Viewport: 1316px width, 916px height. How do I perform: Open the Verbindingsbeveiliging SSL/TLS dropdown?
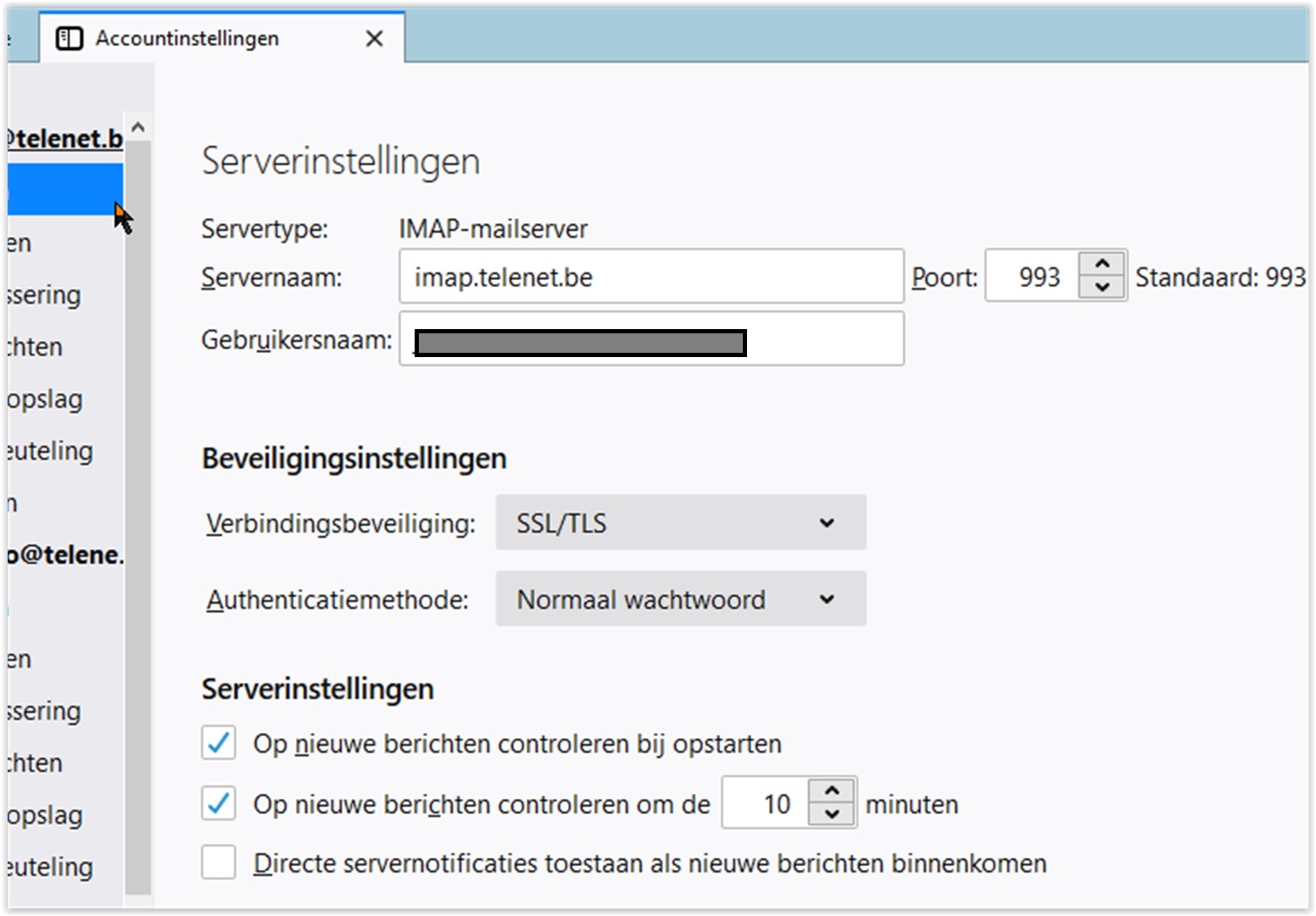click(680, 522)
